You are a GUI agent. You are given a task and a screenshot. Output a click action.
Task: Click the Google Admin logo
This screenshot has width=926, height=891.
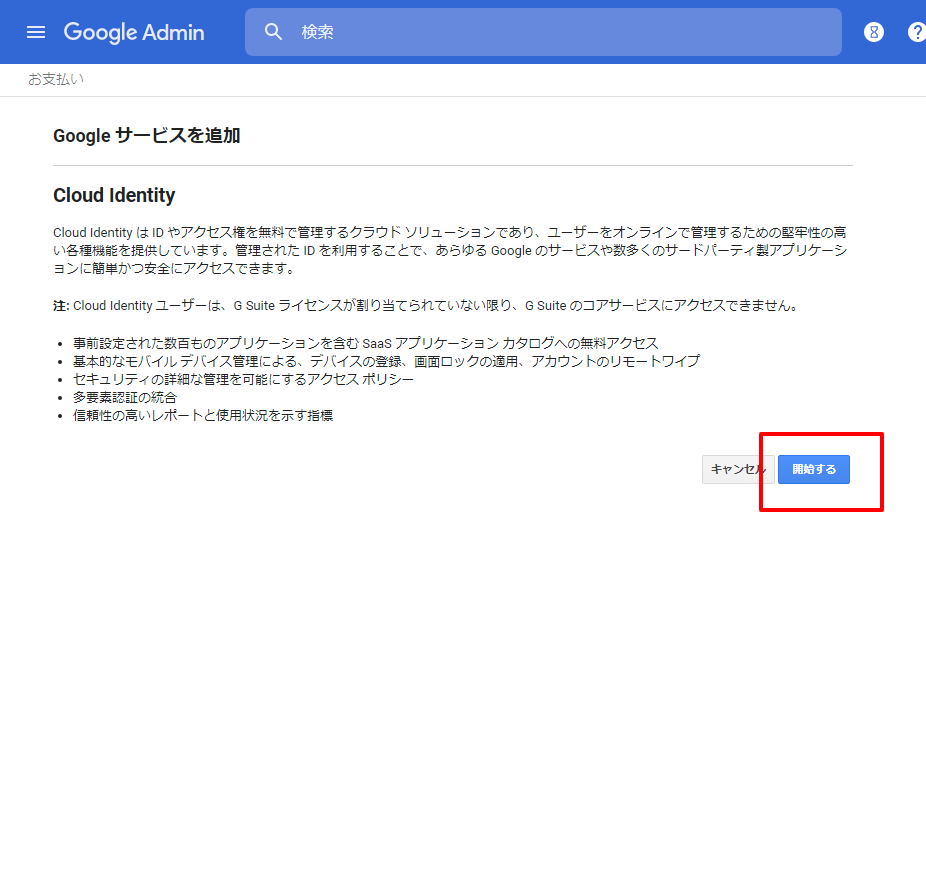[x=134, y=32]
